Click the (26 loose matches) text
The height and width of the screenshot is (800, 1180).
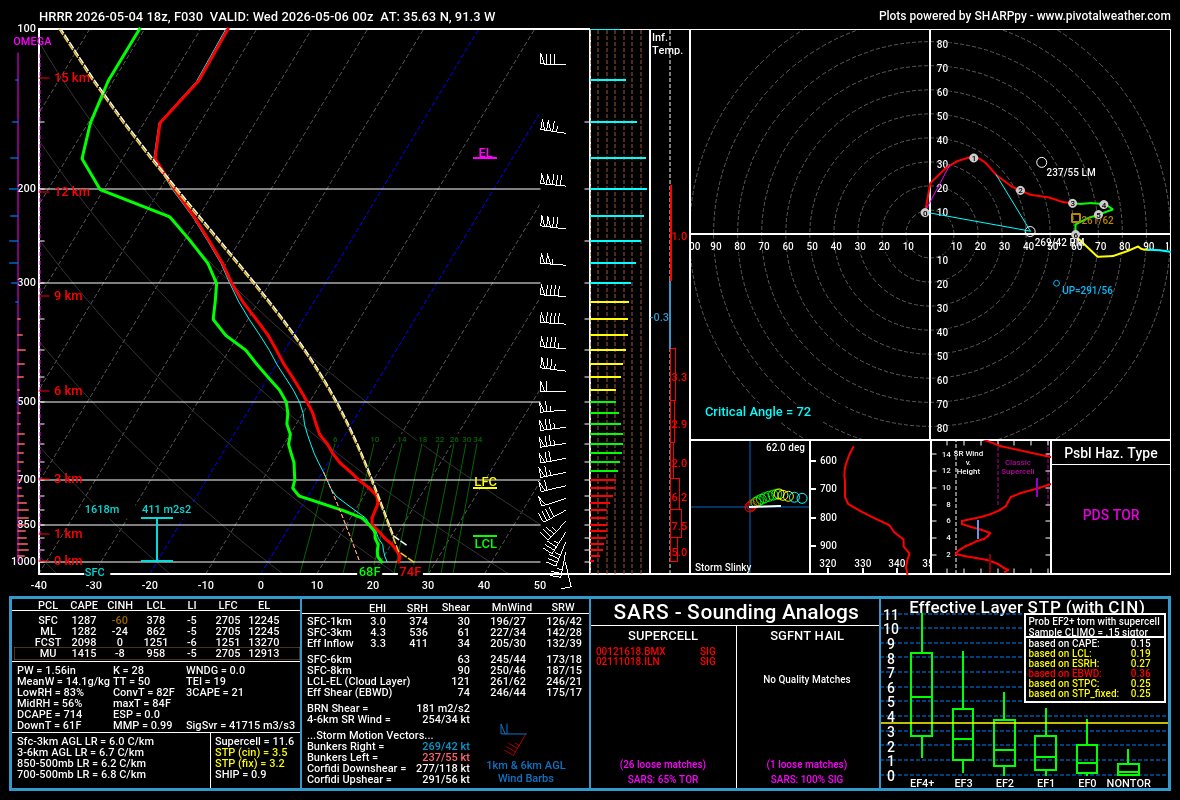(x=662, y=765)
